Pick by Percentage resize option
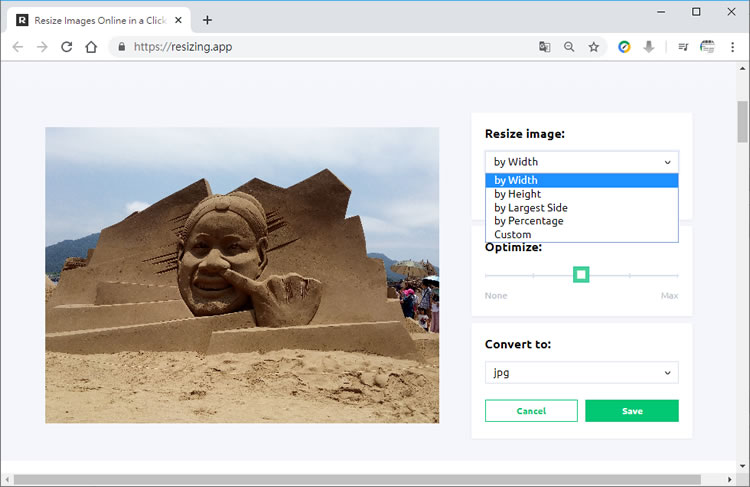This screenshot has height=487, width=750. coord(528,221)
